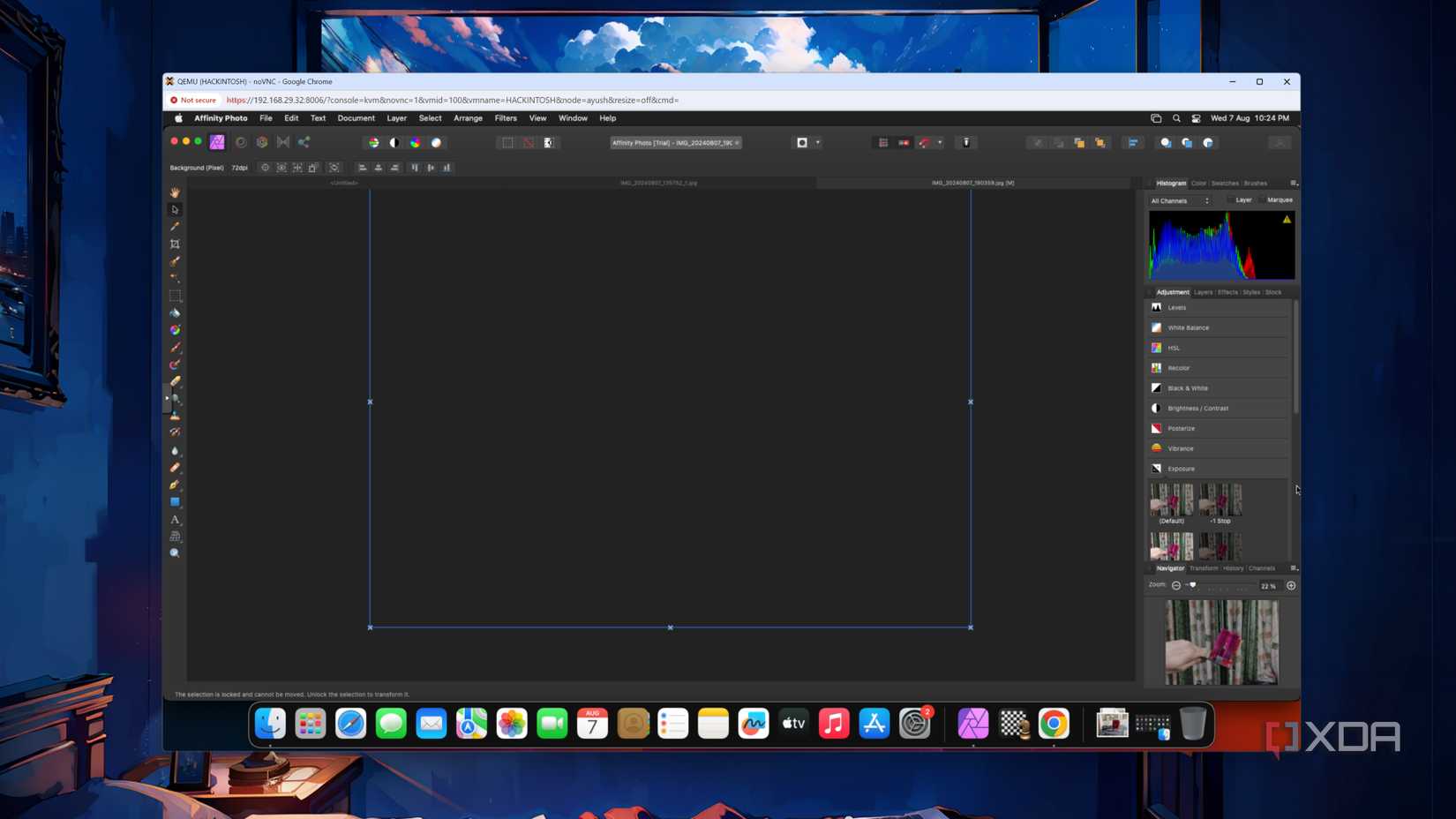The image size is (1456, 819).
Task: Select the Move tool in the toolbar
Action: [x=176, y=209]
